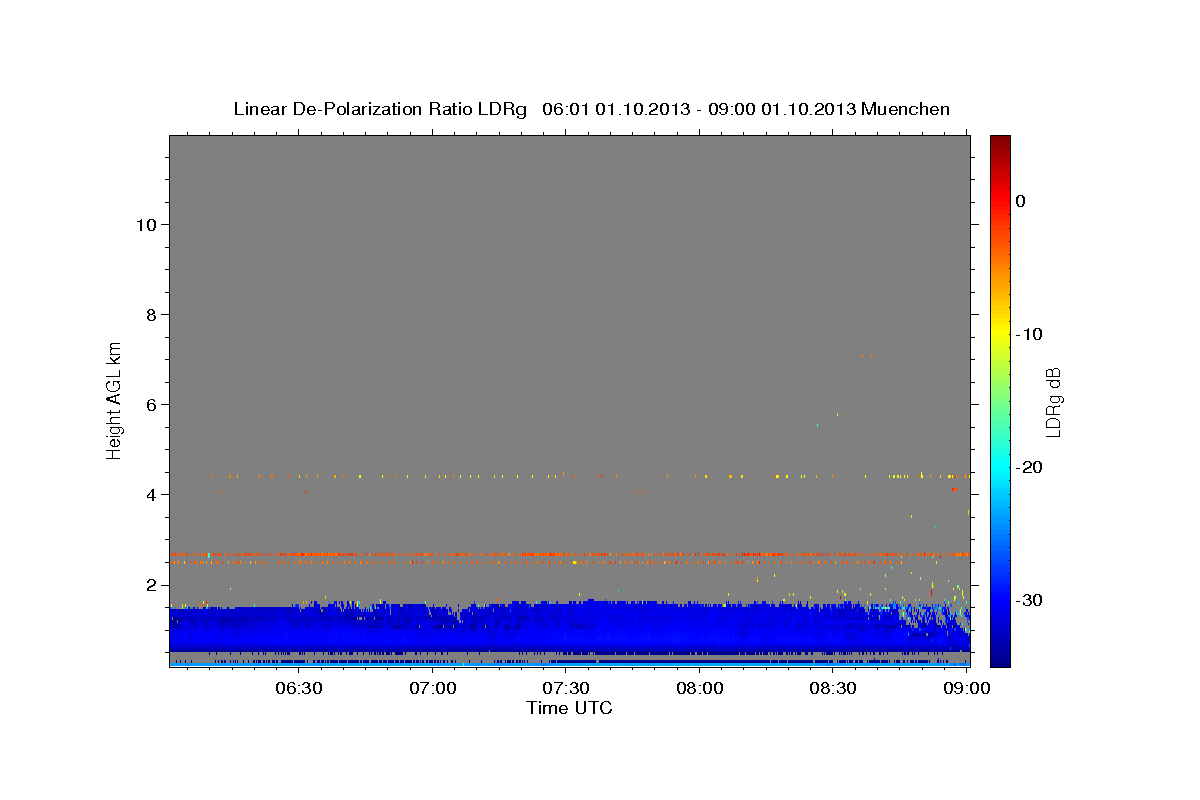Click the dark red top of colorbar
1200x800 pixels.
[x=1000, y=145]
